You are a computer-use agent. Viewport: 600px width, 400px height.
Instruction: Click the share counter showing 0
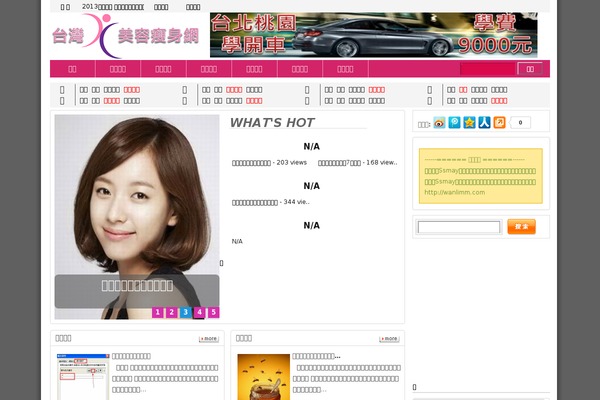[x=520, y=123]
